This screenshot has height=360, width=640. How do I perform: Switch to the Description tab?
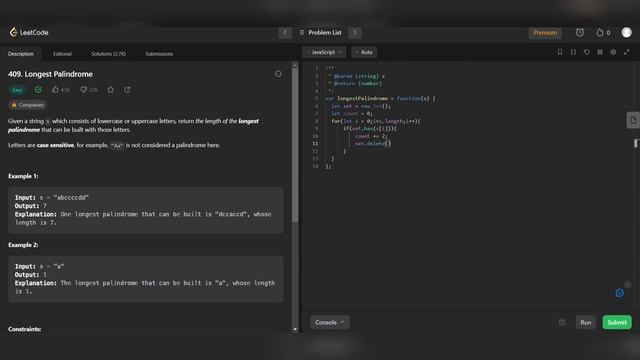21,54
